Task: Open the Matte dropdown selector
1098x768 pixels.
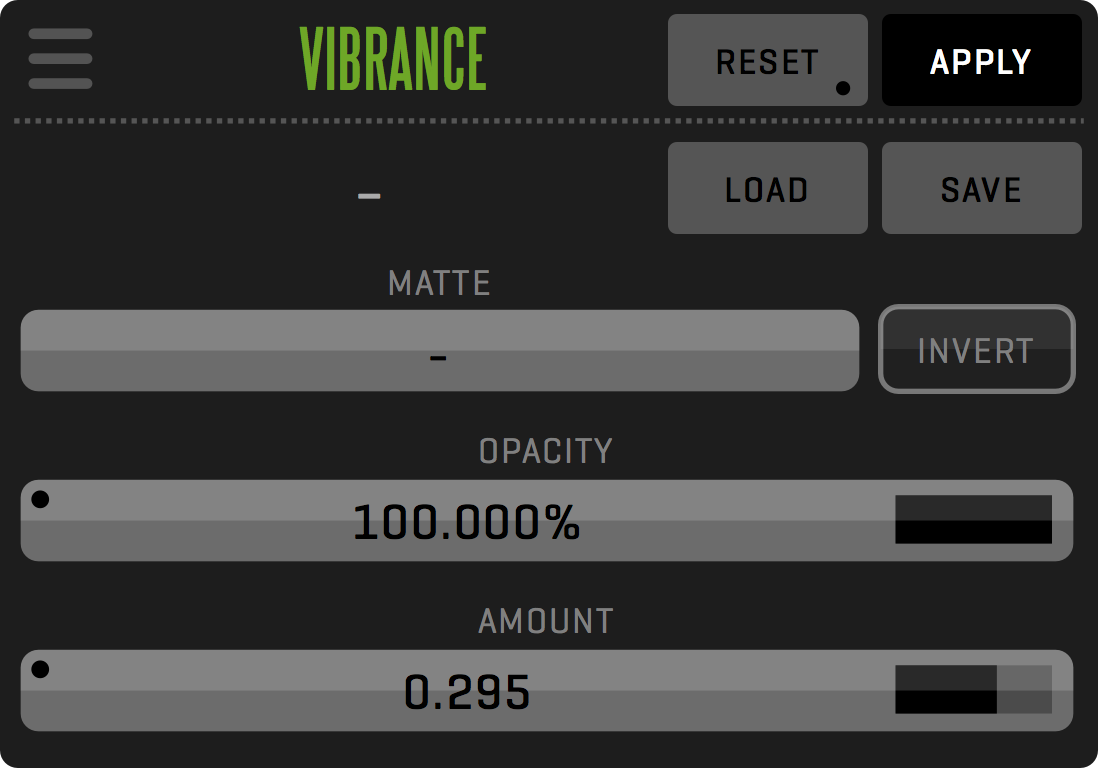Action: [x=439, y=351]
